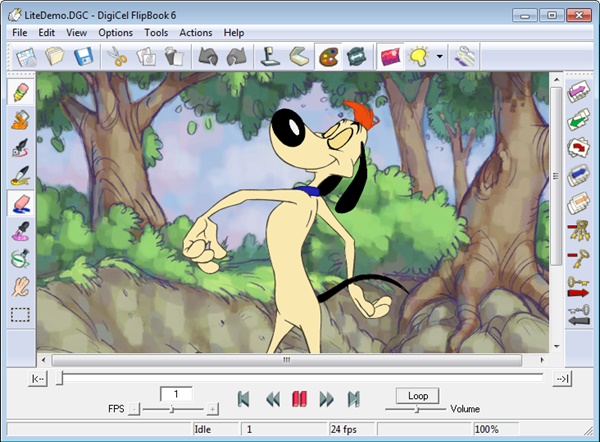Select the Pencil drawing tool
Image resolution: width=600 pixels, height=442 pixels.
19,93
